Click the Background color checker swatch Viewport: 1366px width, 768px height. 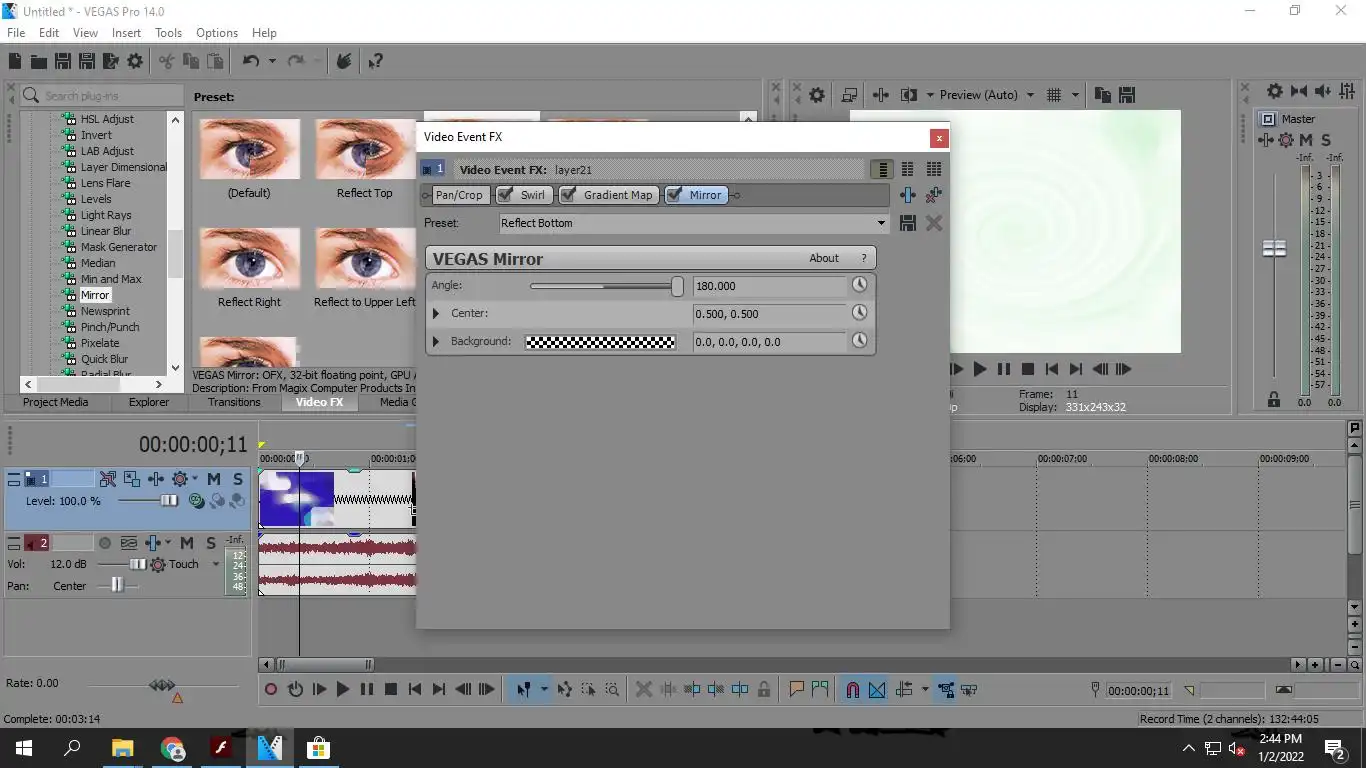(x=600, y=342)
